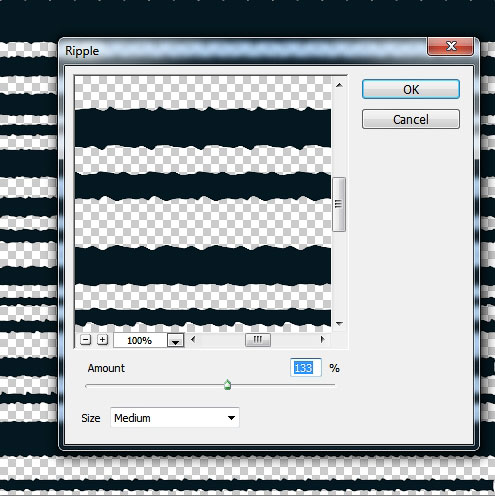Click the 100% zoom level field
This screenshot has width=495, height=496.
140,341
